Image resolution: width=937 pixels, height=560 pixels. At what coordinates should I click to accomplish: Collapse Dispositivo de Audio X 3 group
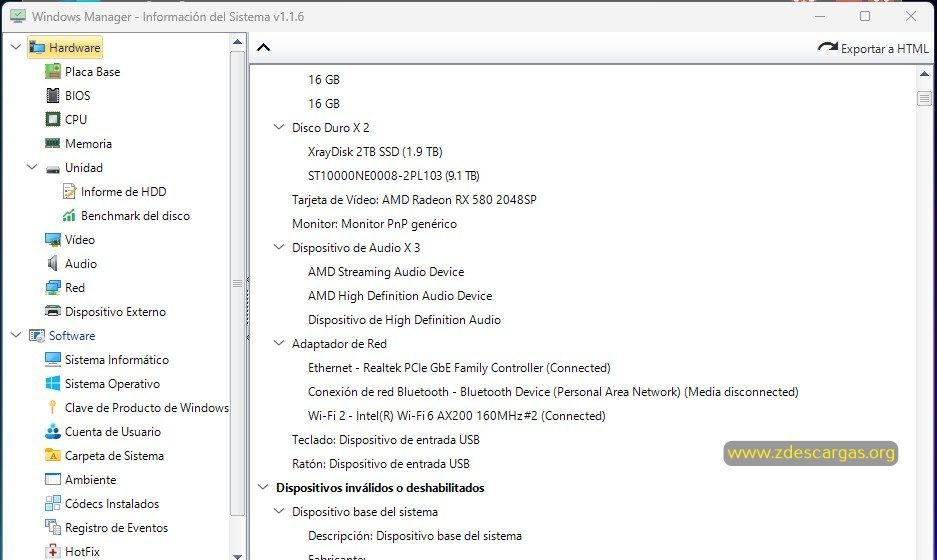tap(278, 247)
